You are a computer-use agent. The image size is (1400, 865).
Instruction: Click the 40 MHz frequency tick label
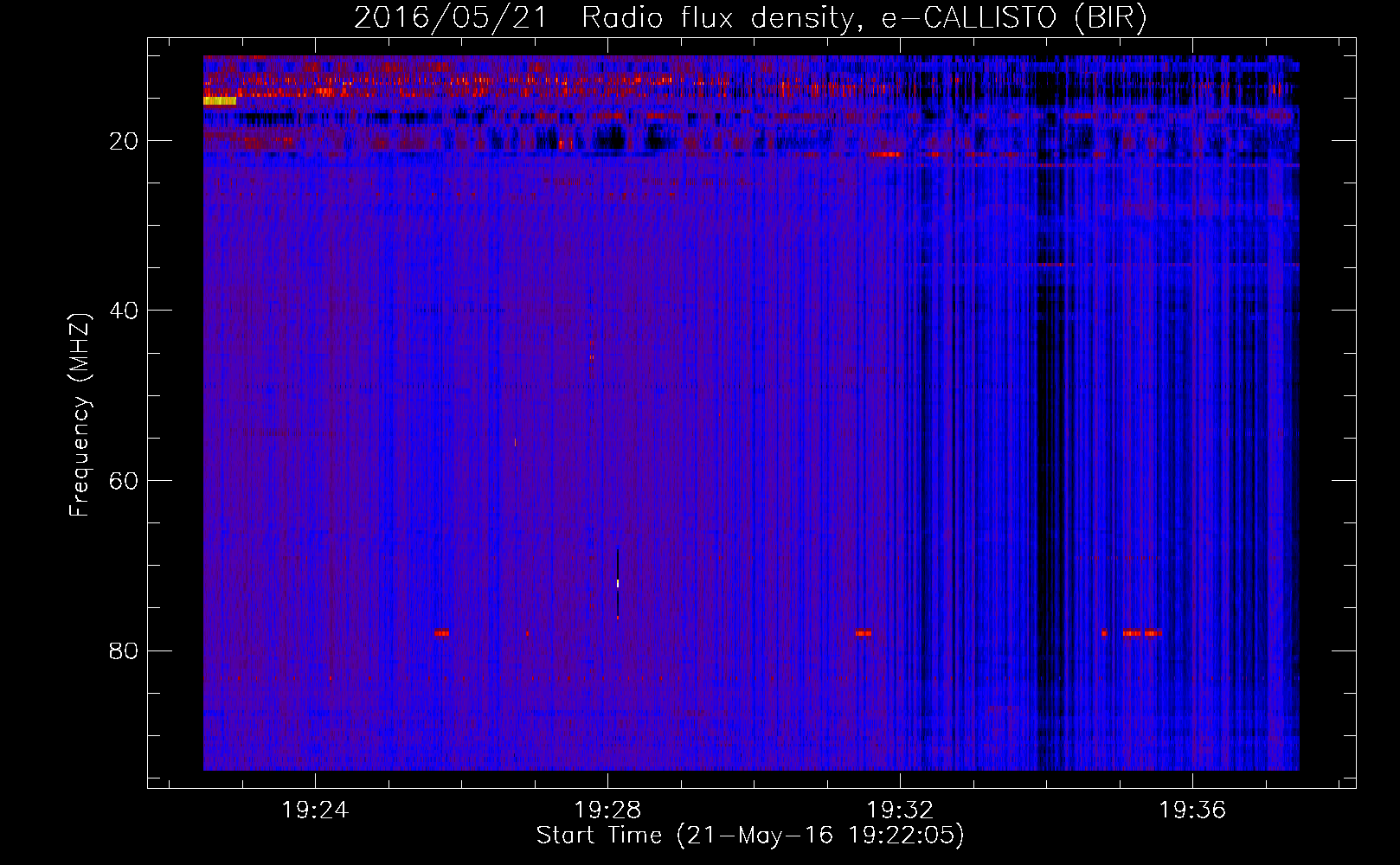coord(124,311)
